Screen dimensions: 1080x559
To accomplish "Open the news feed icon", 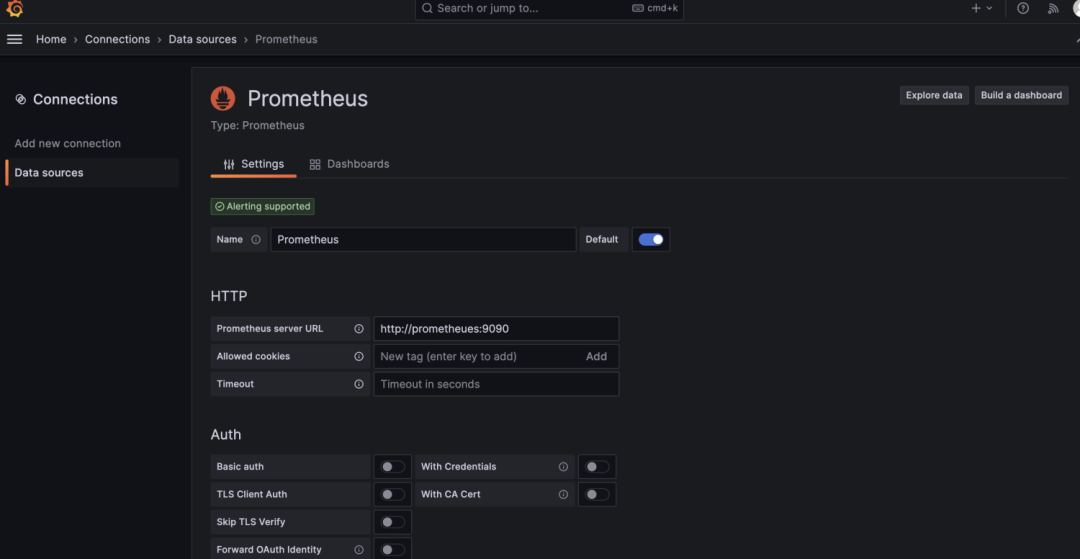I will (x=1053, y=8).
